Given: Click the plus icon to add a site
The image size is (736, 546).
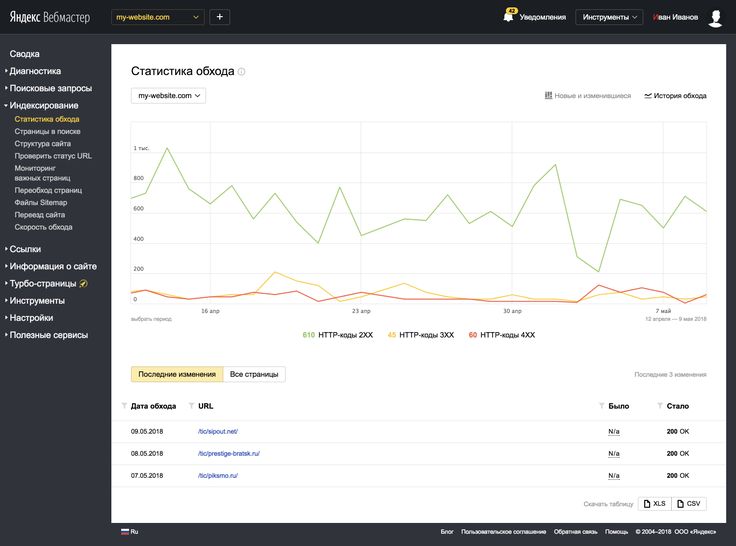Looking at the screenshot, I should [x=220, y=17].
